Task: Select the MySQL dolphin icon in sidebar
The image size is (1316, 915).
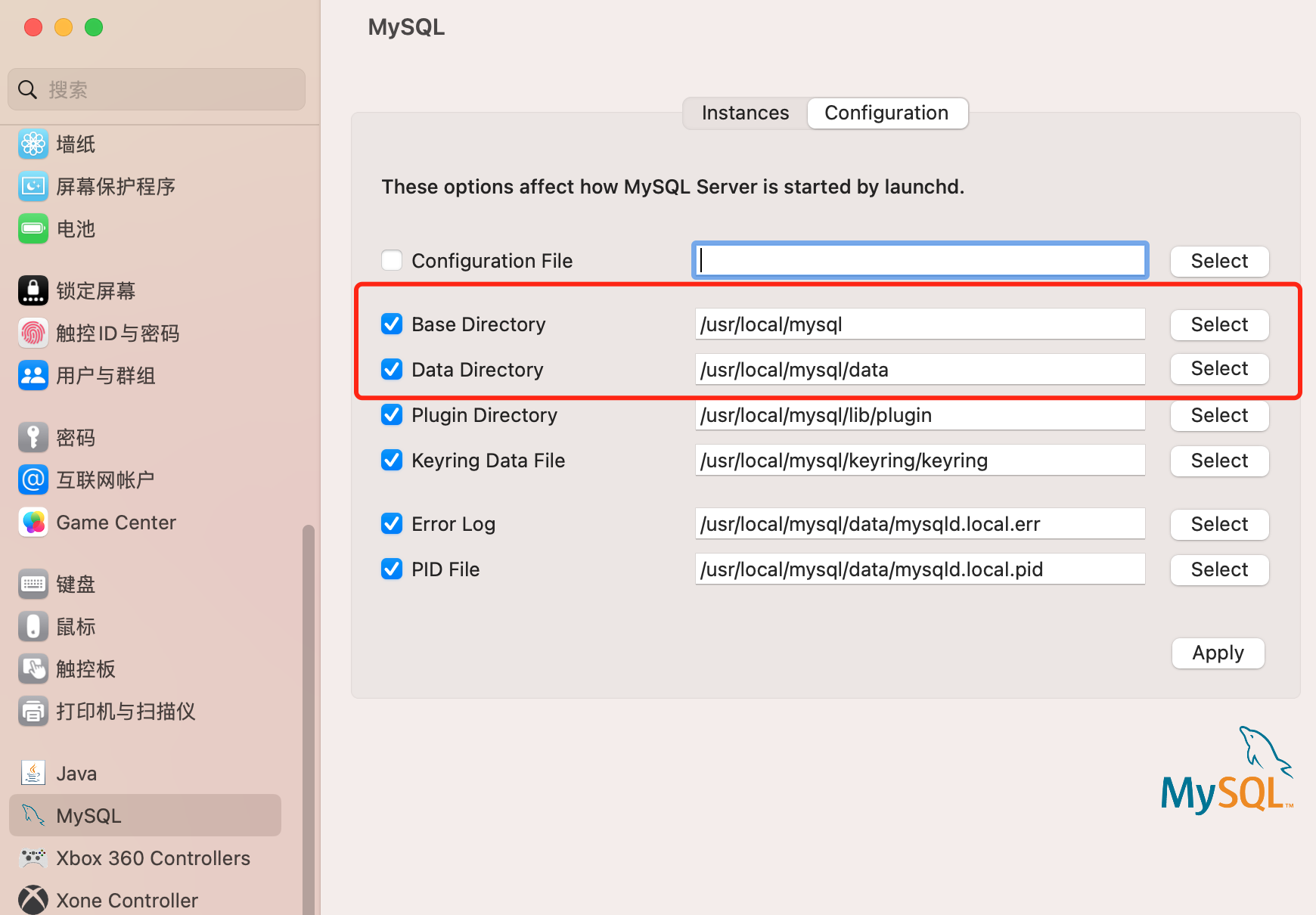Action: (33, 815)
